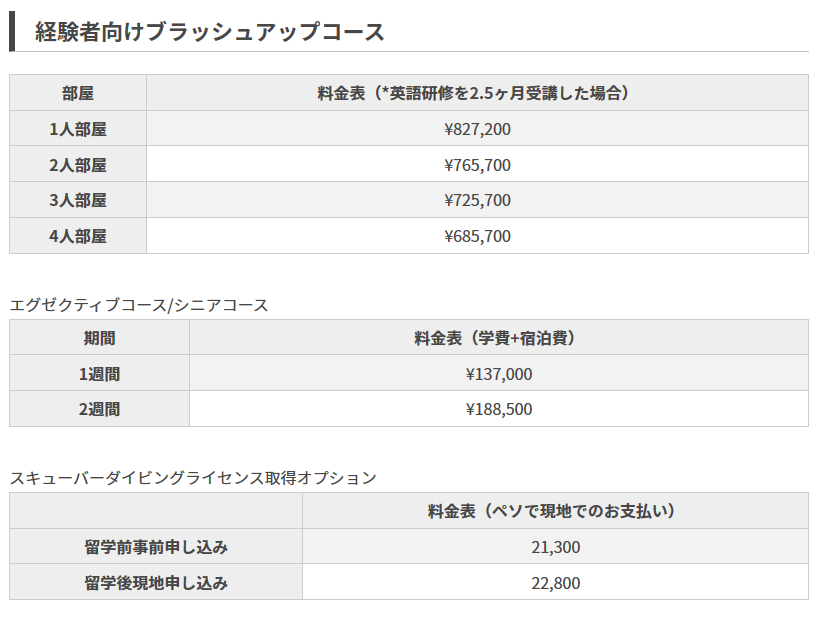Select the 2人部屋 row label
The height and width of the screenshot is (625, 815).
pos(78,165)
